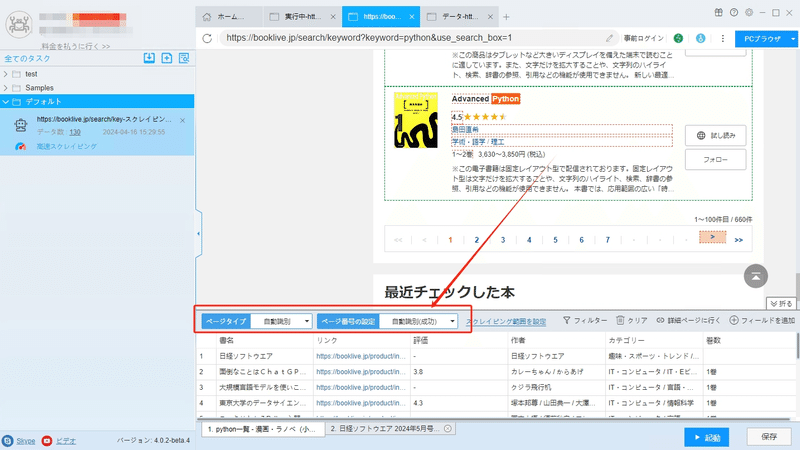The width and height of the screenshot is (800, 450).
Task: Click the フィルター filter button
Action: (x=585, y=320)
